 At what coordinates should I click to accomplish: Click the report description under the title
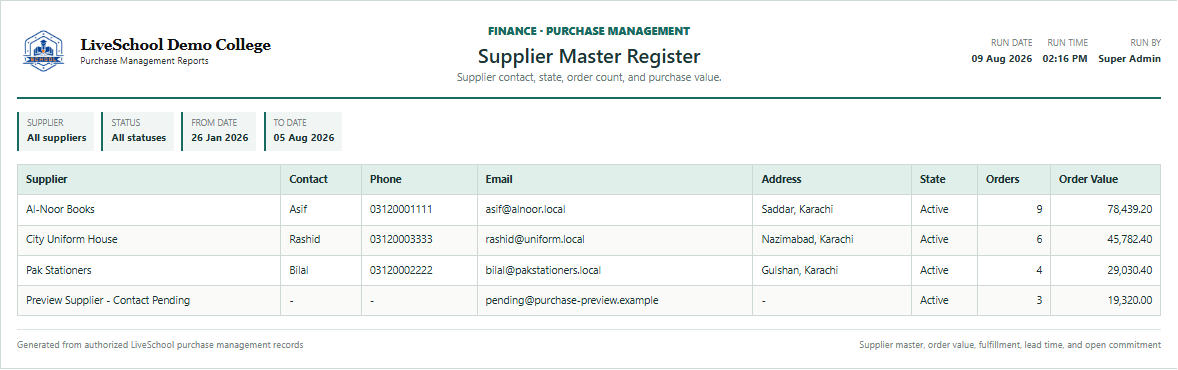(589, 77)
